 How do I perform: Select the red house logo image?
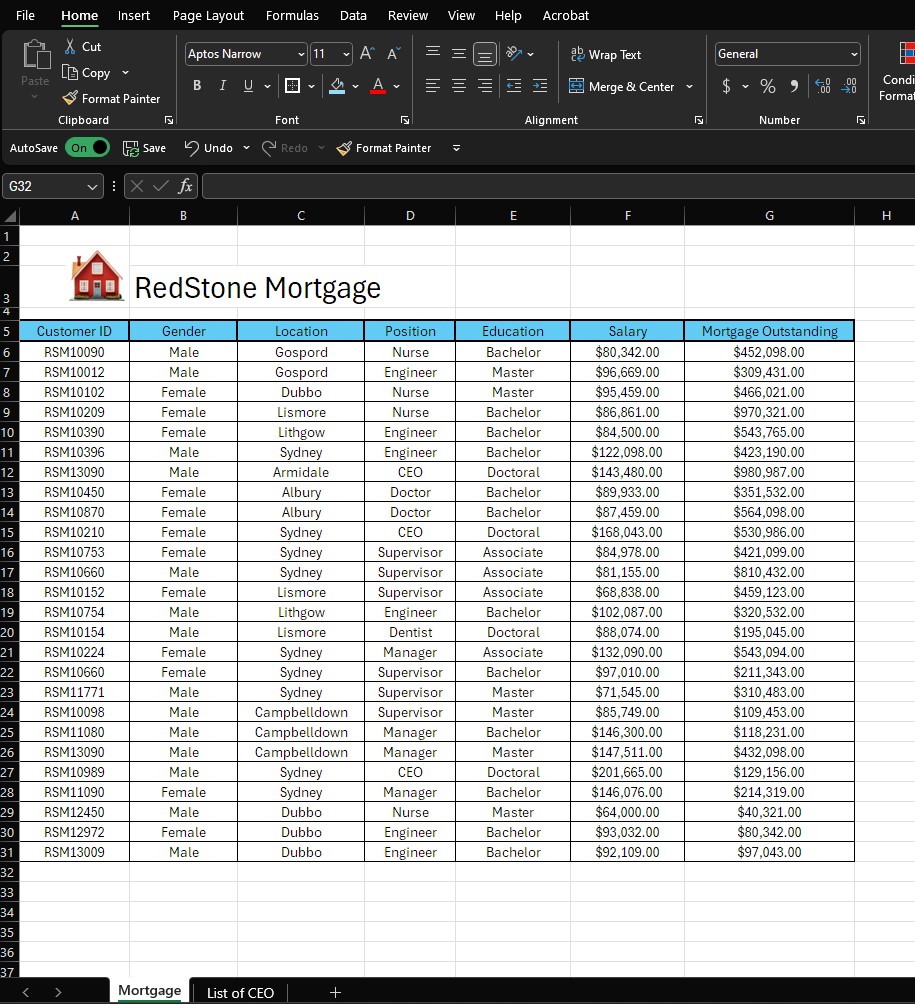(x=96, y=275)
